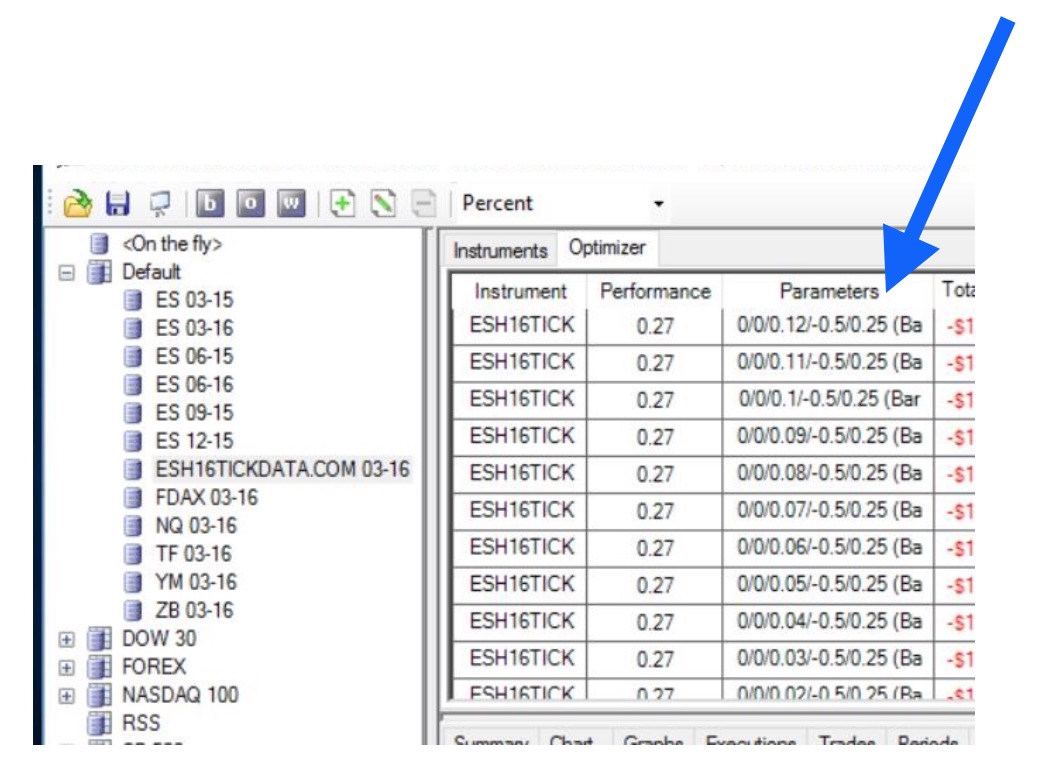The height and width of the screenshot is (766, 1062).
Task: Click the 'b' backtest toolbar button
Action: click(x=210, y=203)
